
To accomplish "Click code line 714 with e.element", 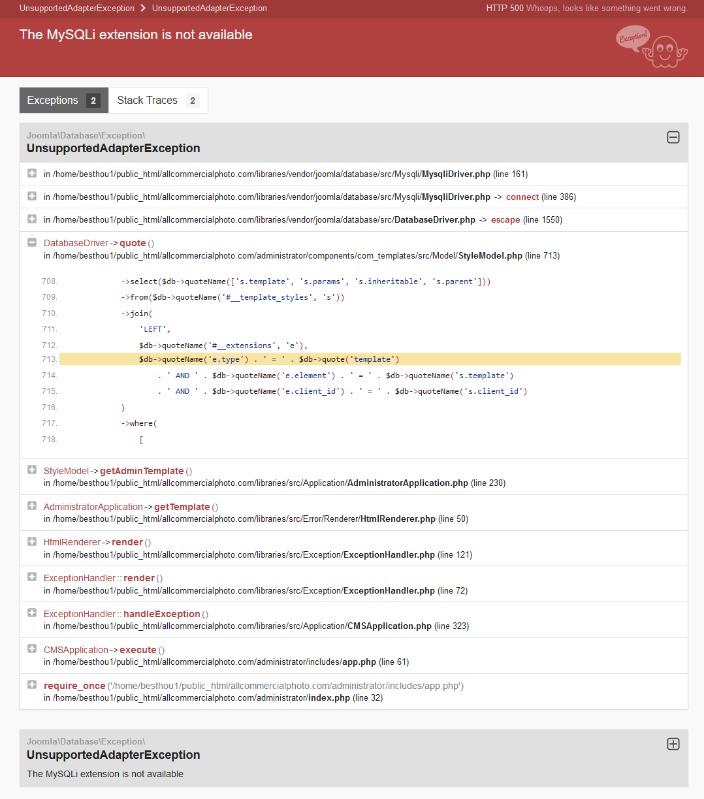I will [336, 376].
